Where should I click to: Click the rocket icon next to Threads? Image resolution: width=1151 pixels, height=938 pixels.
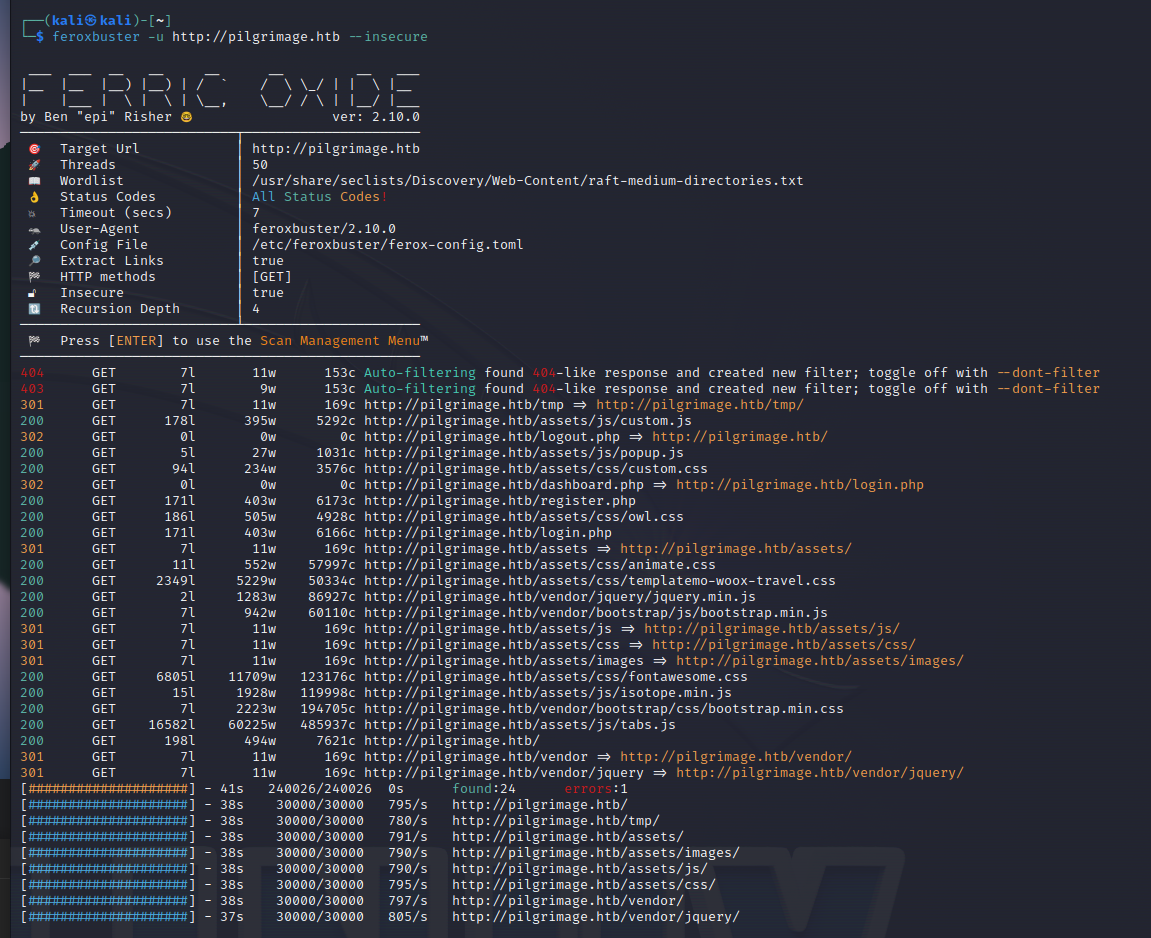(34, 165)
